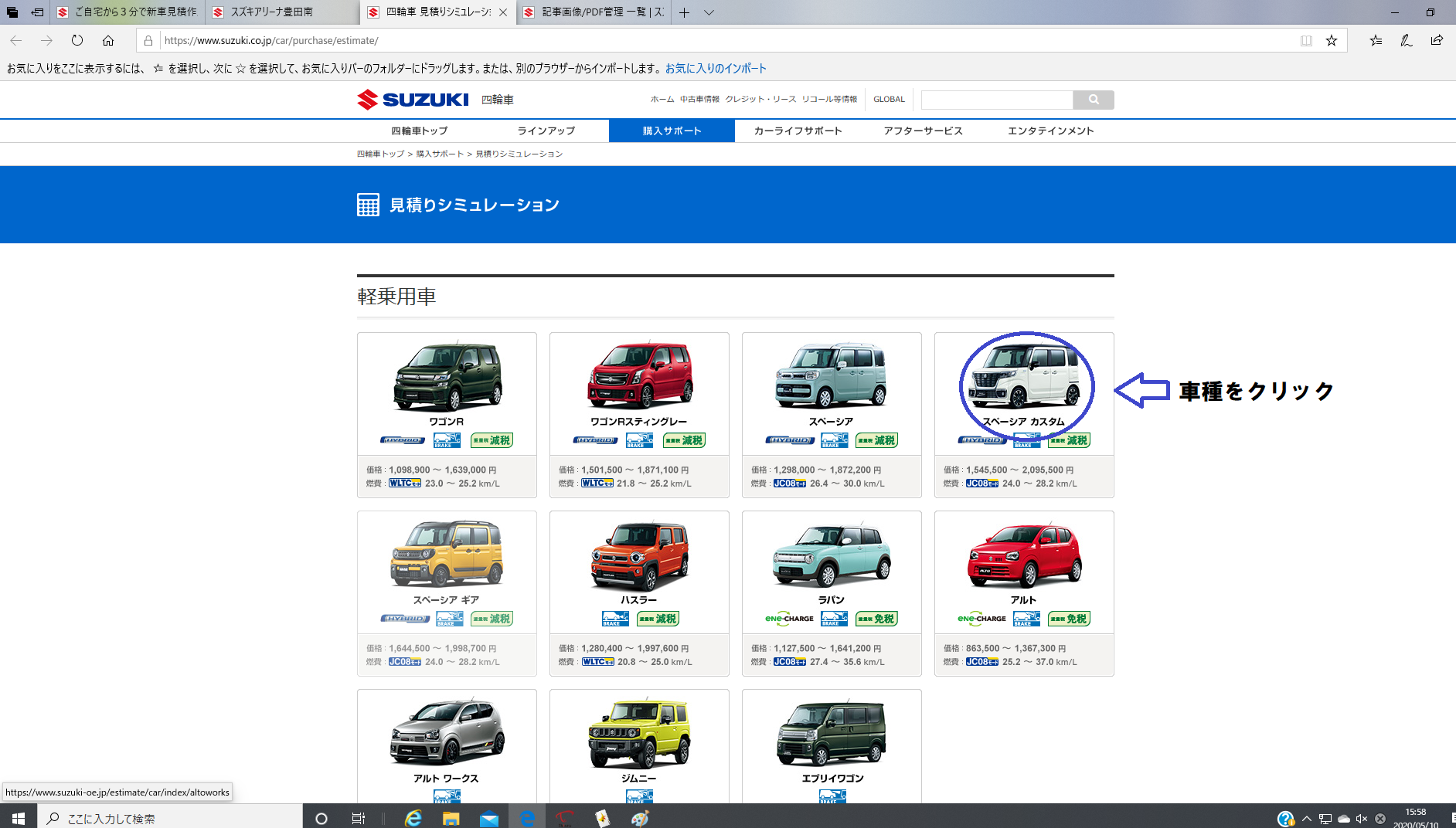Image resolution: width=1456 pixels, height=828 pixels.
Task: Click お気に入りのインポート link
Action: point(716,69)
